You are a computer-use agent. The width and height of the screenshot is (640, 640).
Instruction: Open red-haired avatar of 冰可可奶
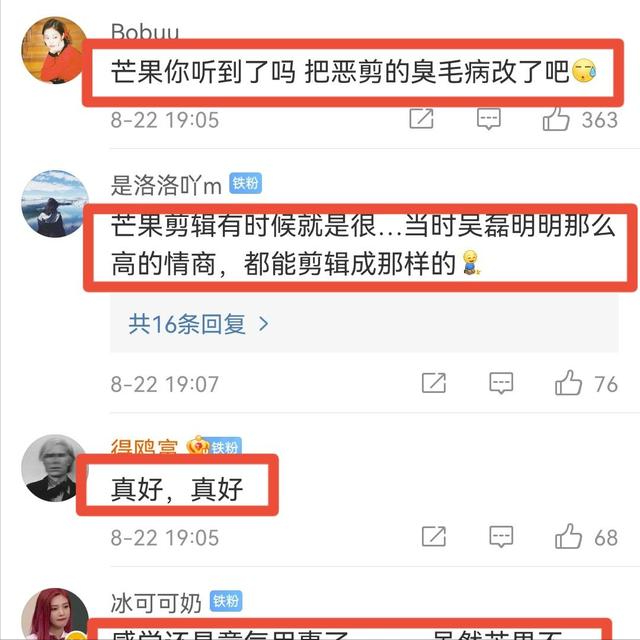click(x=54, y=614)
